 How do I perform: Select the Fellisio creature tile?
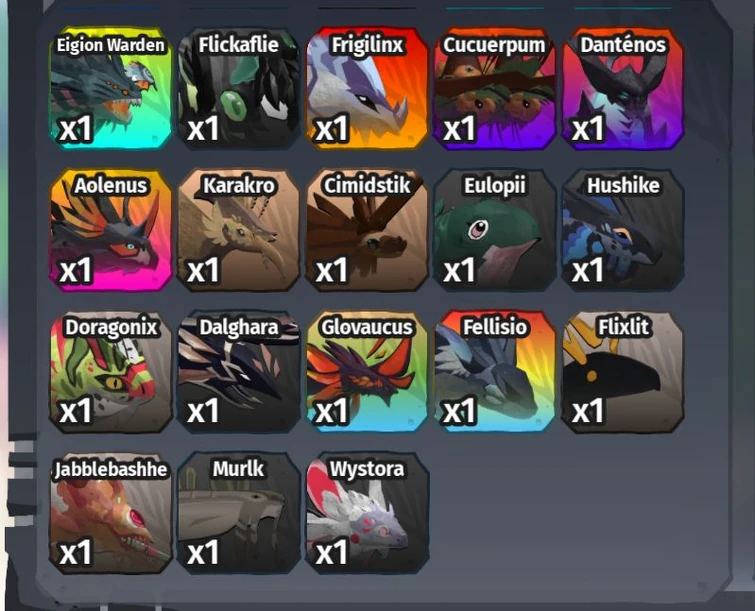click(x=495, y=371)
